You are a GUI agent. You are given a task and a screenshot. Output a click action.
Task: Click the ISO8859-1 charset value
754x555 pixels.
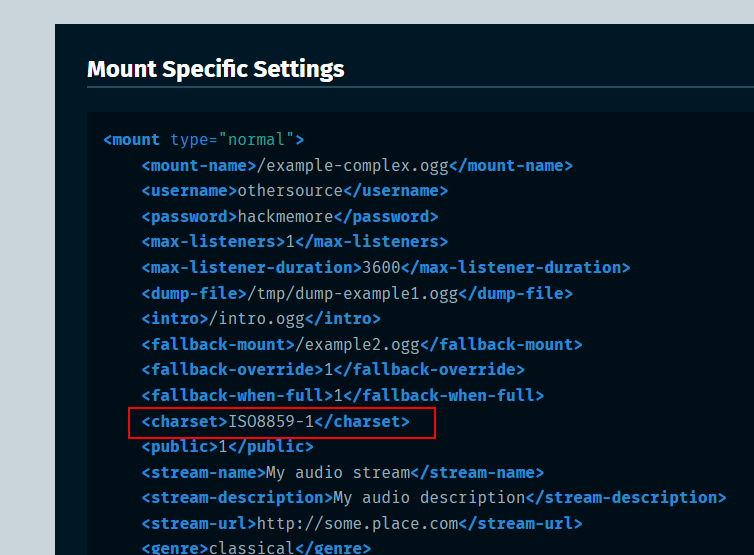click(271, 422)
